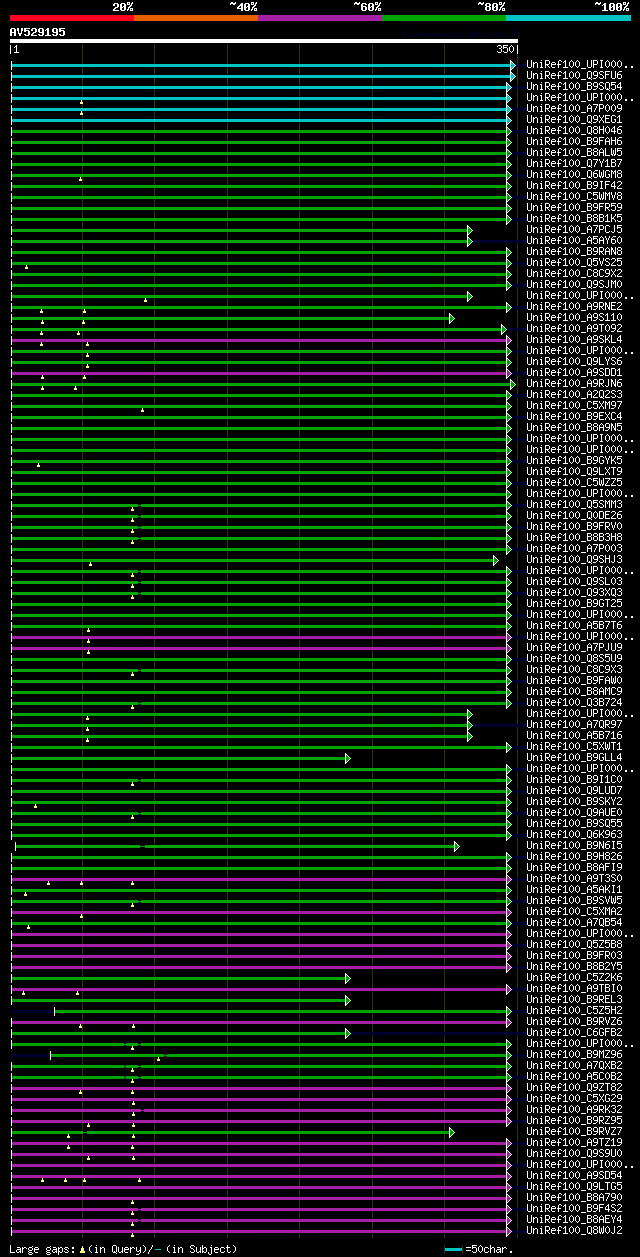Click hit label UniRef100_B8ALW5
The width and height of the screenshot is (640, 1257).
tap(574, 152)
